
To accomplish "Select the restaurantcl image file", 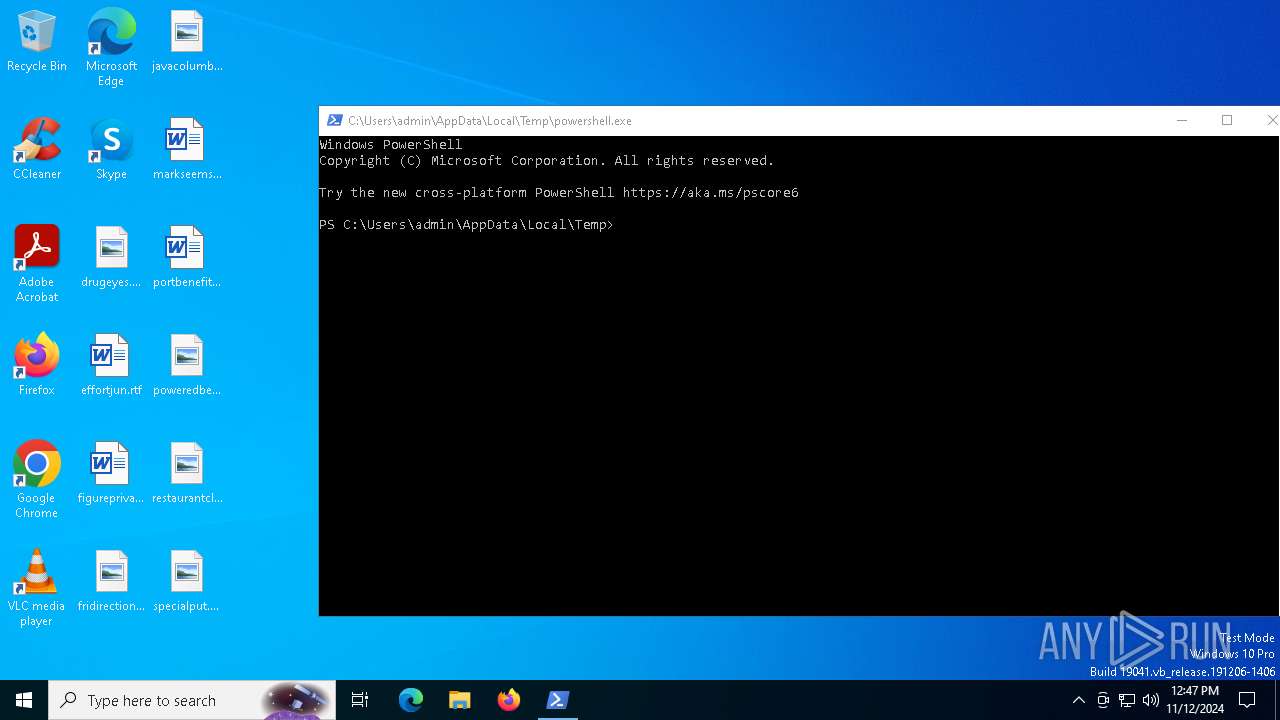I will click(186, 474).
